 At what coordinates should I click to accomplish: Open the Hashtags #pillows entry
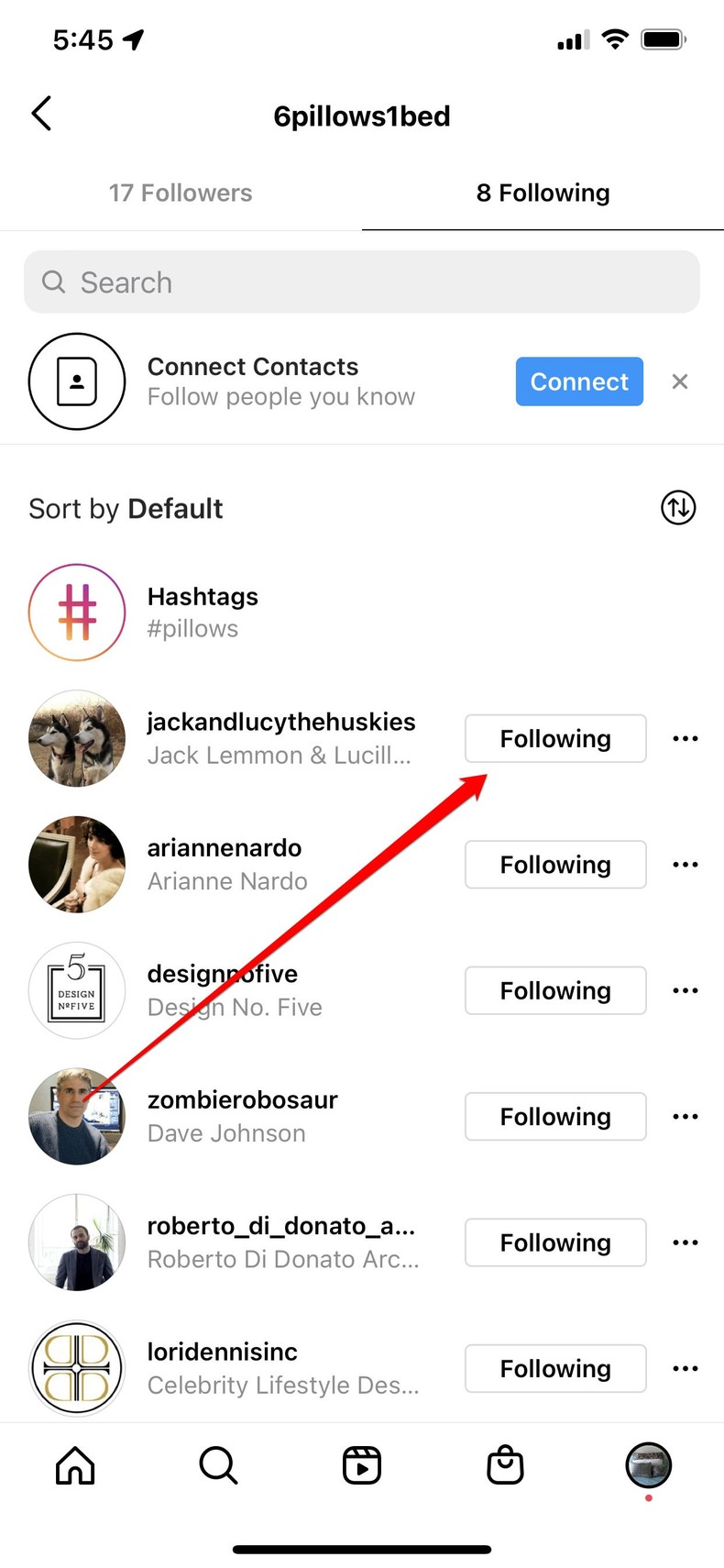coord(203,611)
